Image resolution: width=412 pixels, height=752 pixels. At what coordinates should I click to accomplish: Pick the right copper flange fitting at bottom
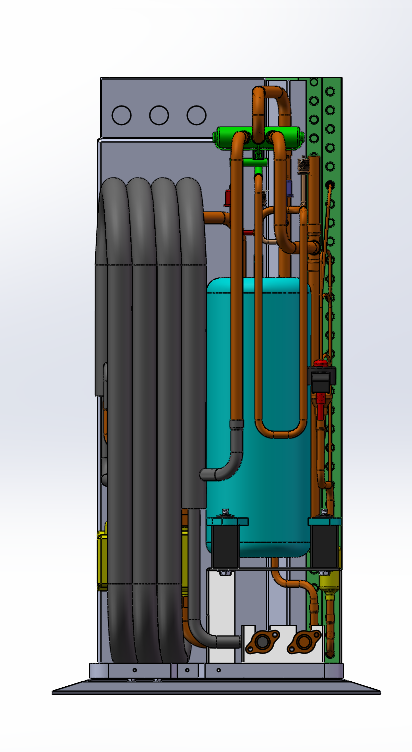point(305,642)
